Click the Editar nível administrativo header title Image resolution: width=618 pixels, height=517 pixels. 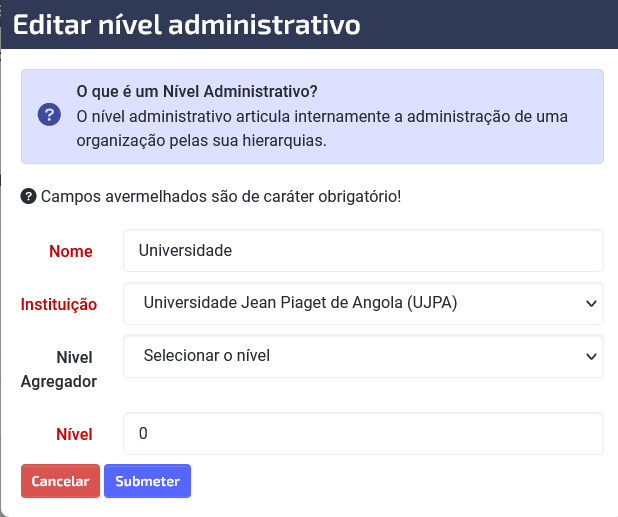186,24
